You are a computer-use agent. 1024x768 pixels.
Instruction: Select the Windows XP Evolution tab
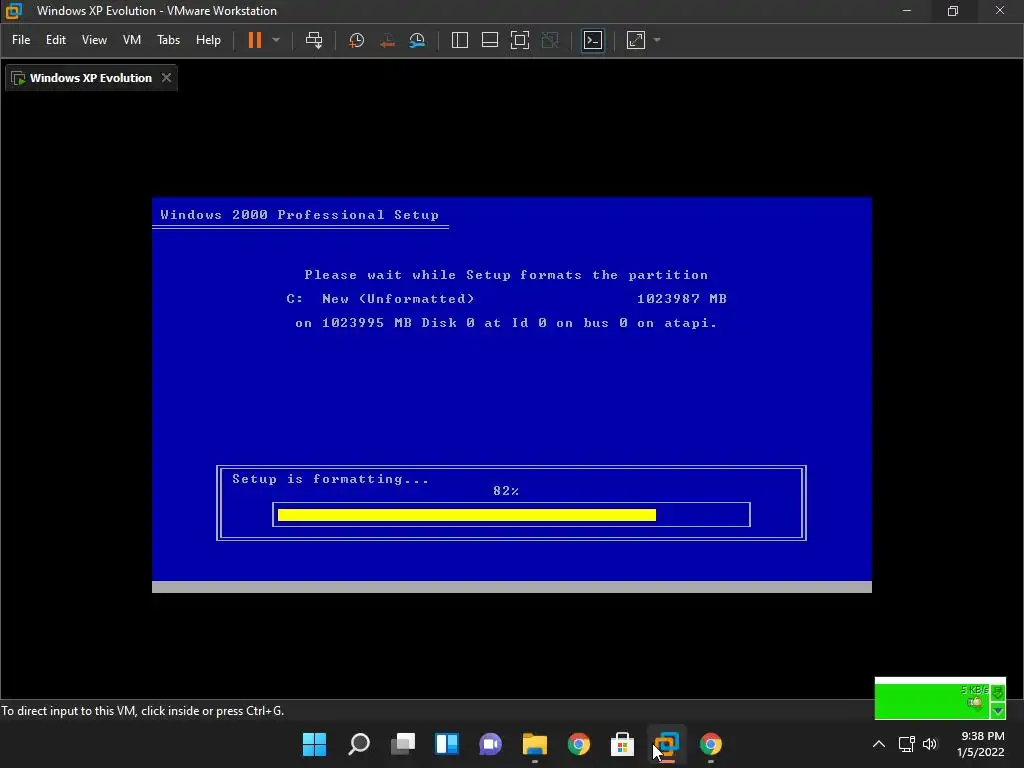coord(90,78)
